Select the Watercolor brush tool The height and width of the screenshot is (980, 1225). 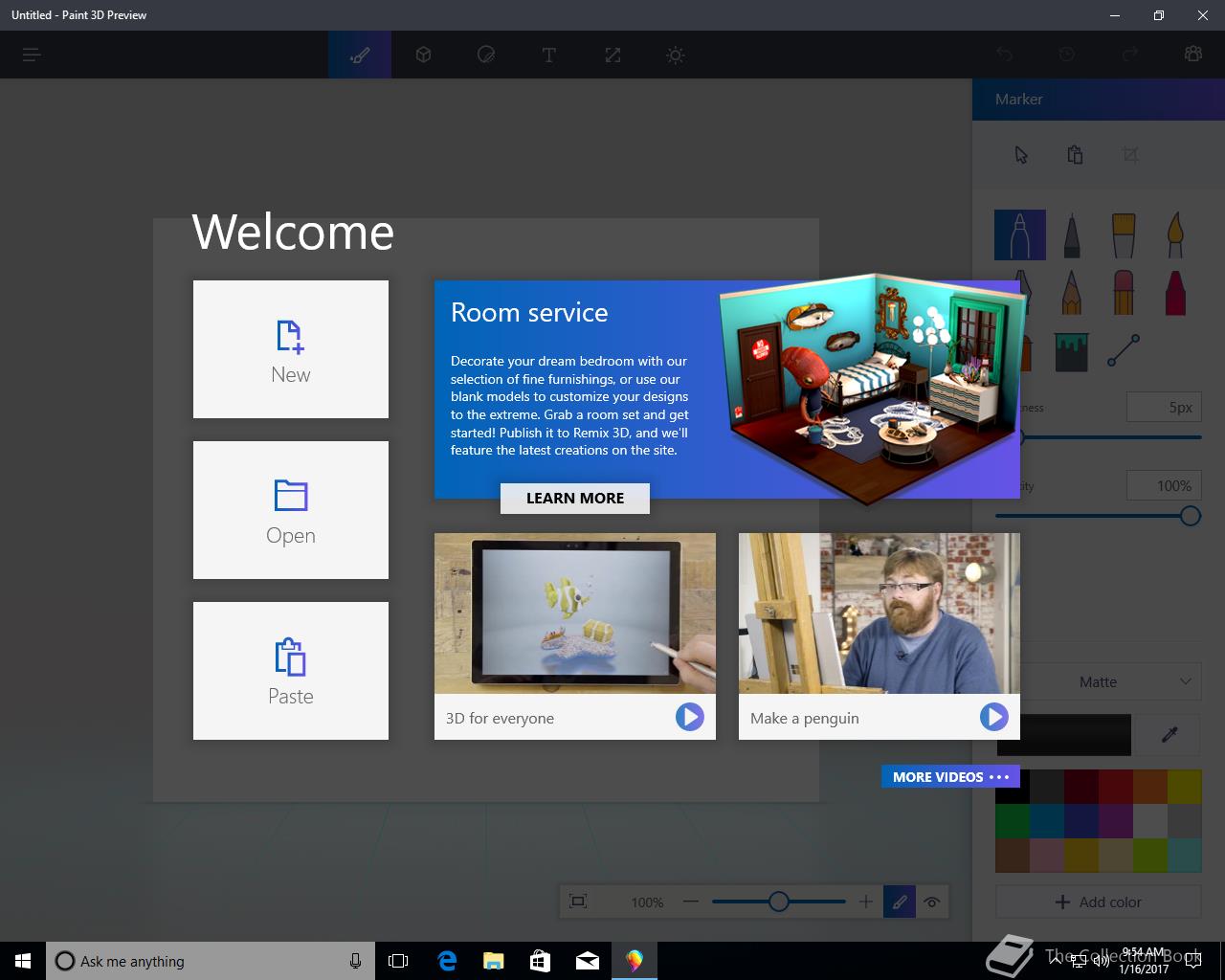click(x=1175, y=234)
